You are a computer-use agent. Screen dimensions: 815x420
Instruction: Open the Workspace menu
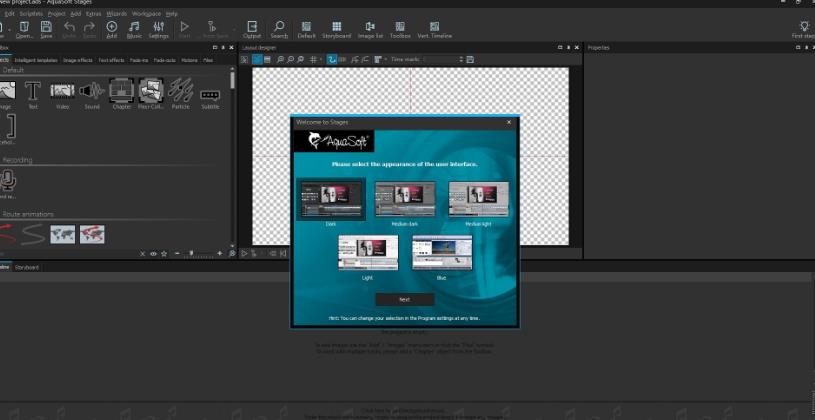tap(146, 14)
